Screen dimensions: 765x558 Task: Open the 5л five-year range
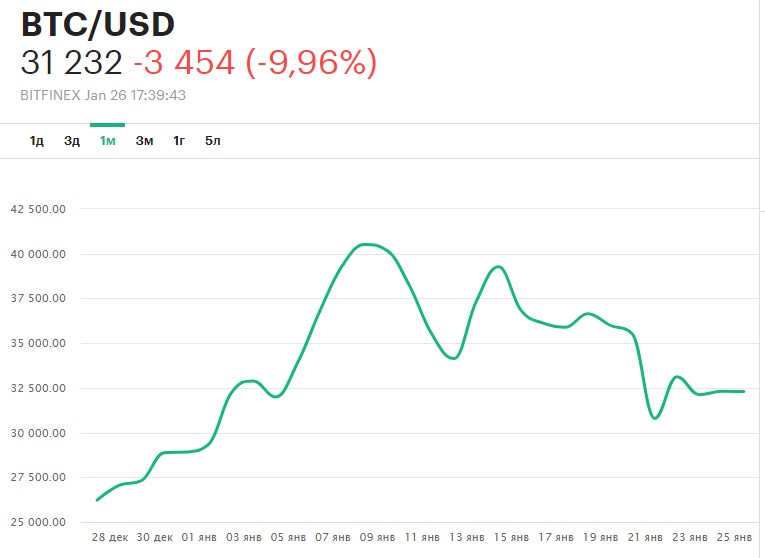tap(213, 141)
